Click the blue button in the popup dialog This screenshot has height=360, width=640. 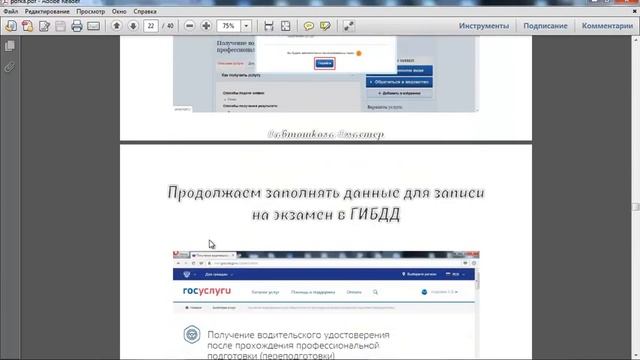pos(324,63)
